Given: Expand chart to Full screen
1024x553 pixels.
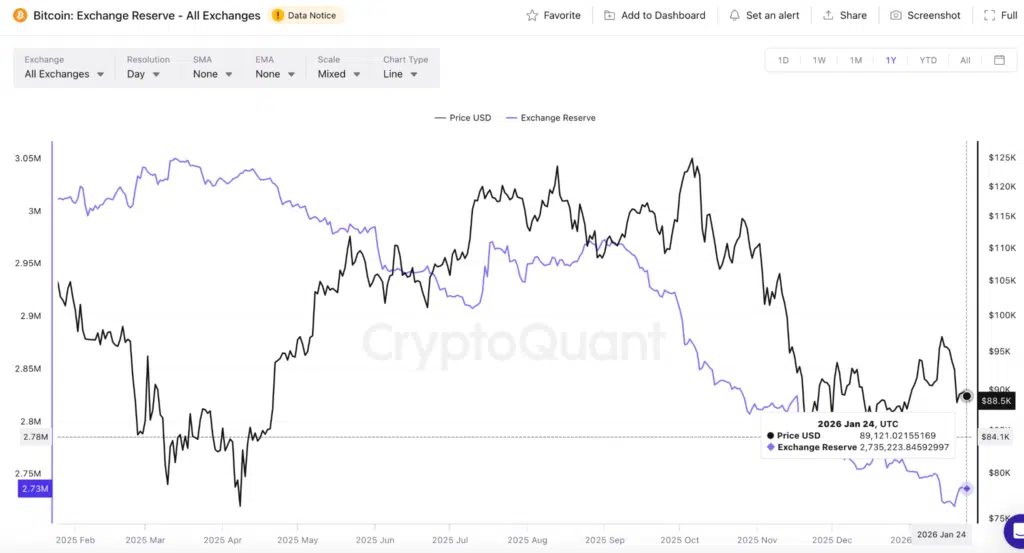Looking at the screenshot, I should [x=988, y=15].
